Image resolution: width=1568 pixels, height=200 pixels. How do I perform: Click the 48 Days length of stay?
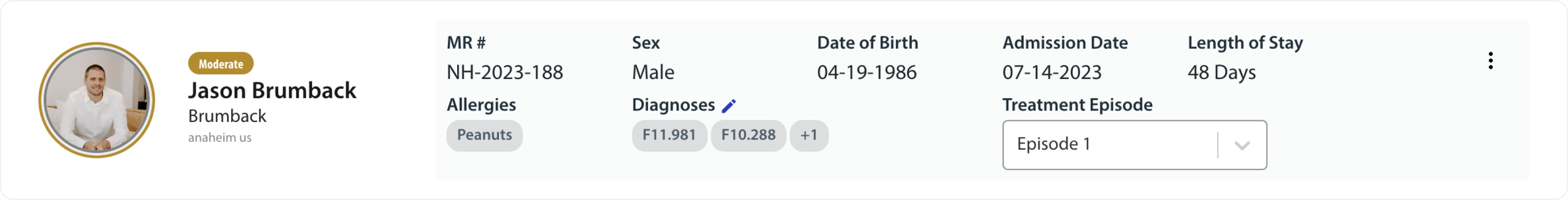(x=1221, y=72)
